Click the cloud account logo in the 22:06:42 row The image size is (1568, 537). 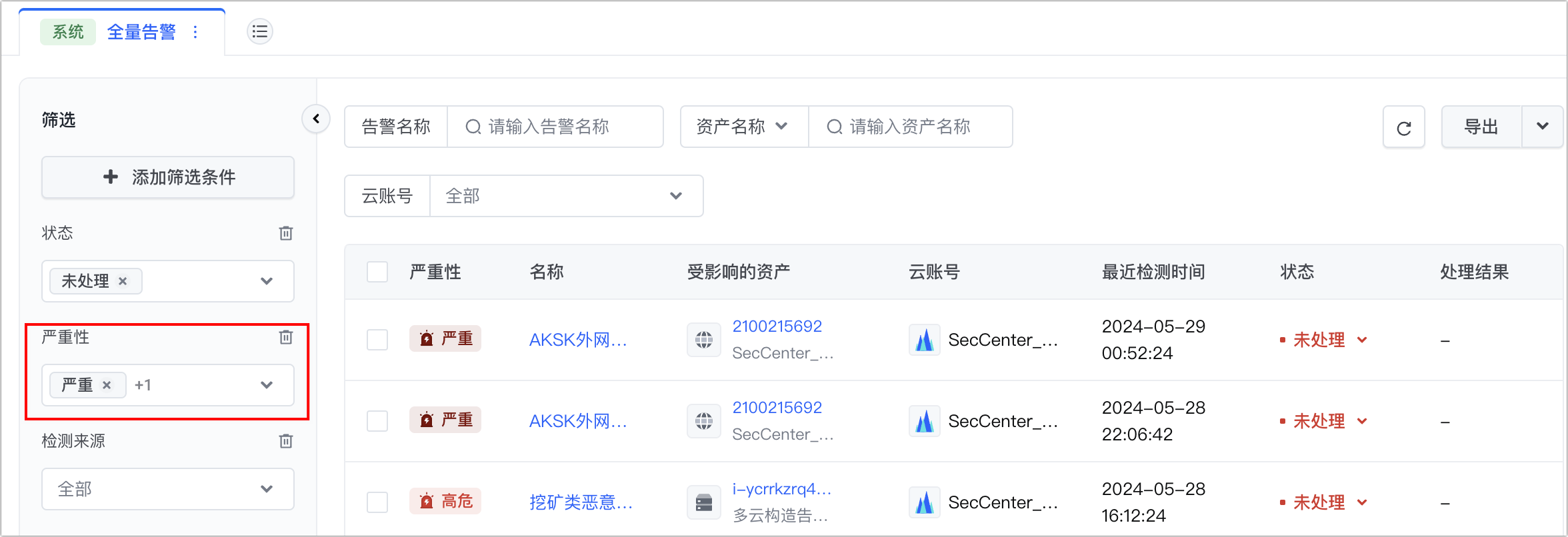click(925, 421)
